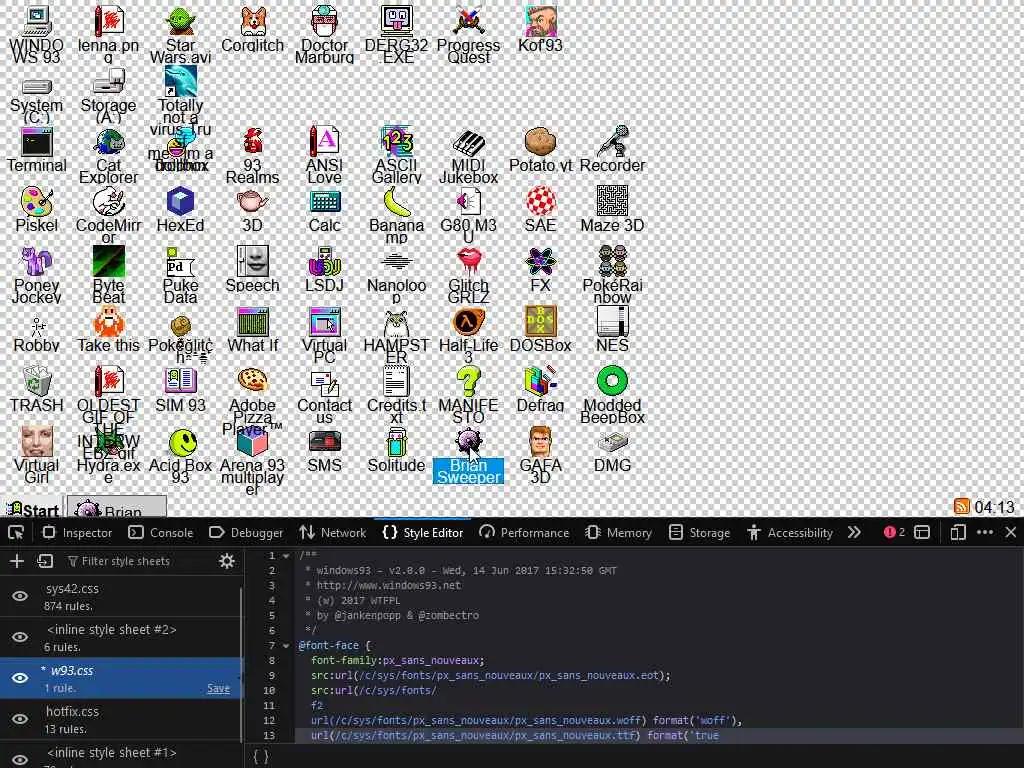Viewport: 1024px width, 768px height.
Task: Open devtools ellipsis customize menu
Action: 985,532
